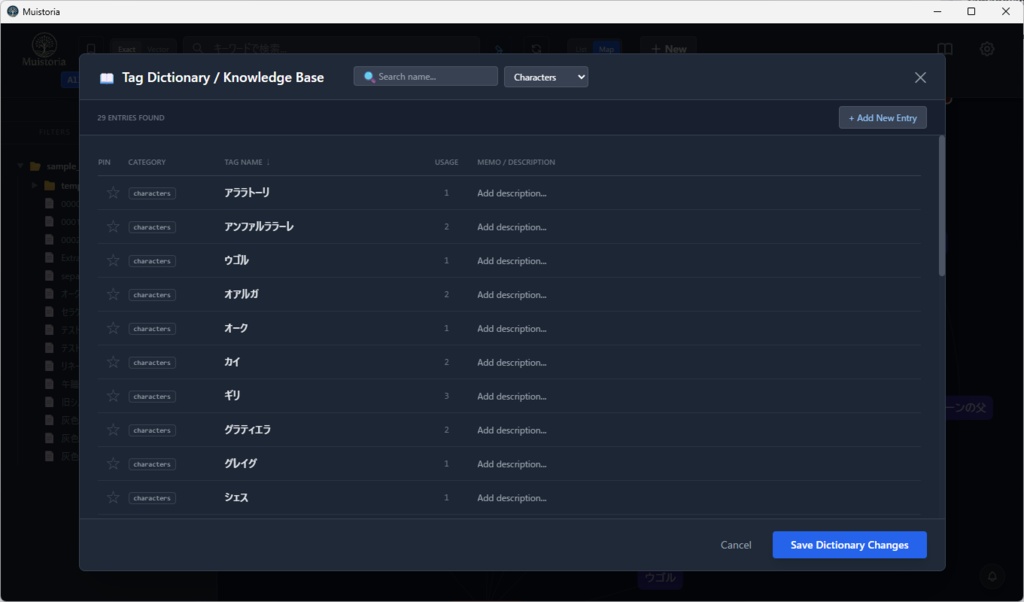Sort by the TAG NAME column header
Image resolution: width=1024 pixels, height=602 pixels.
coord(247,162)
